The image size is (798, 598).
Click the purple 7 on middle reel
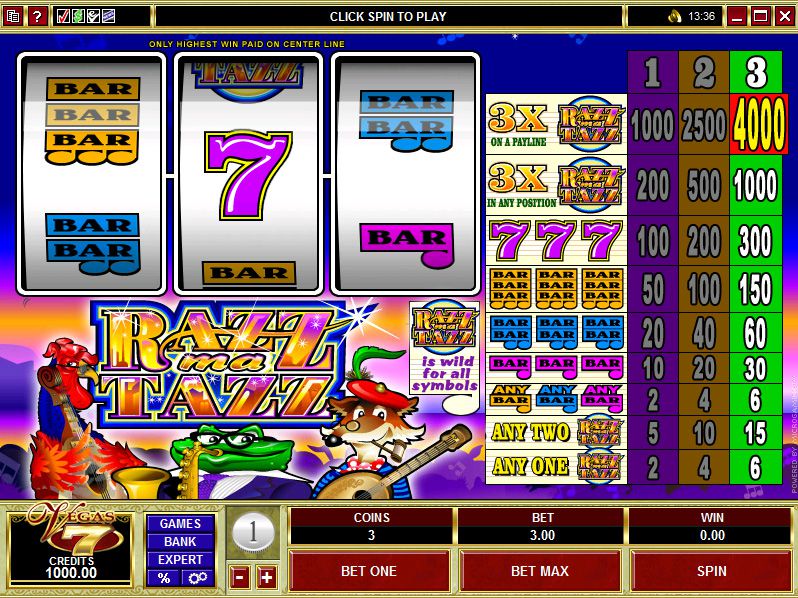(248, 175)
